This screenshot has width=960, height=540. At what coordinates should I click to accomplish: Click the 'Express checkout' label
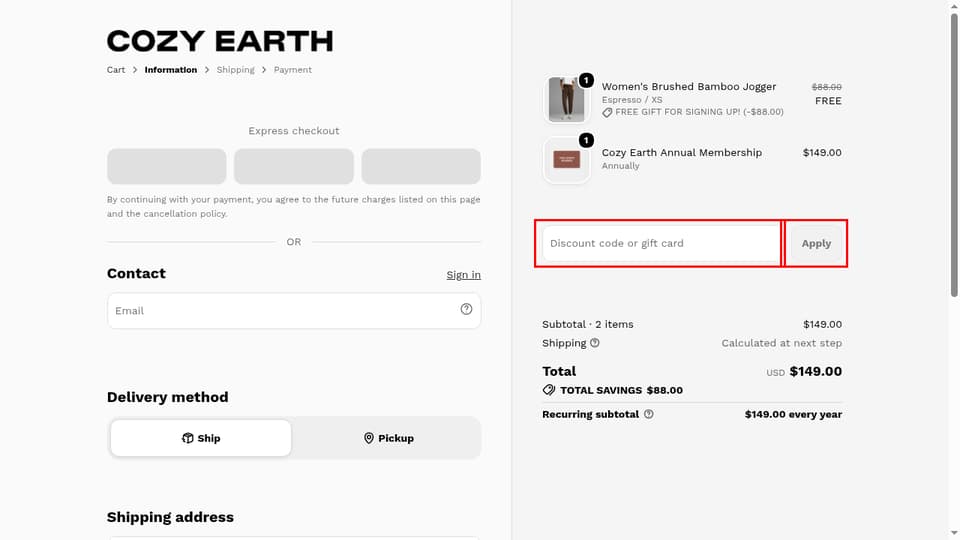(x=294, y=130)
